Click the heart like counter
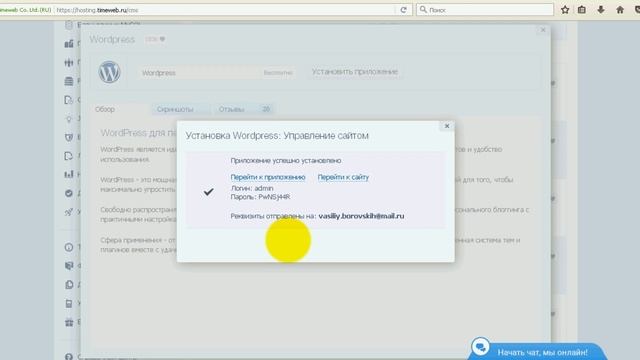 point(155,39)
